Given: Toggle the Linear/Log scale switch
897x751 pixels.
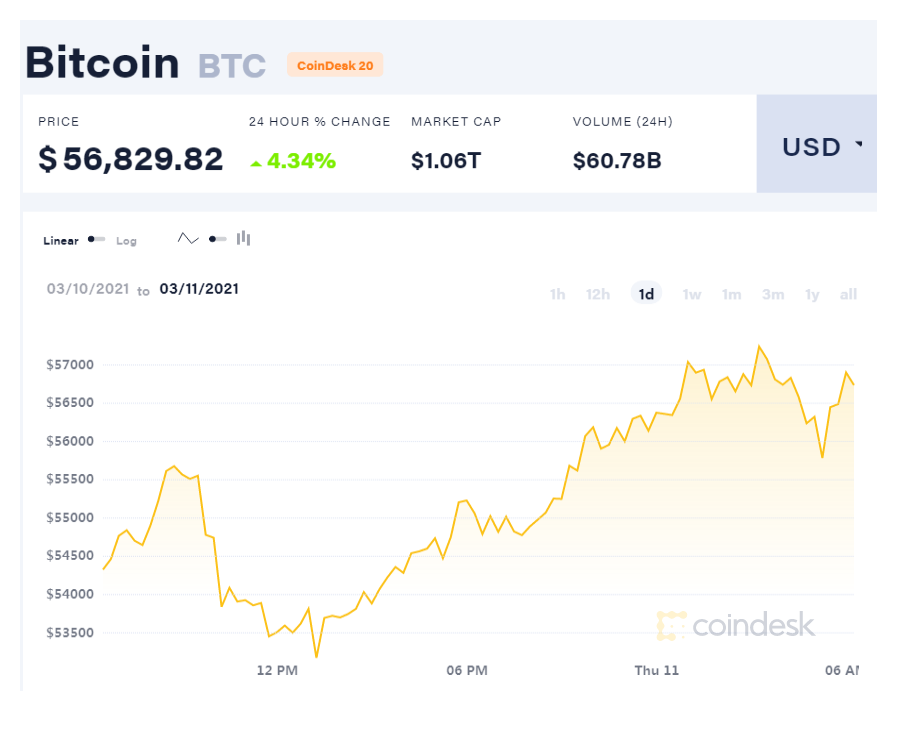Looking at the screenshot, I should pyautogui.click(x=96, y=239).
